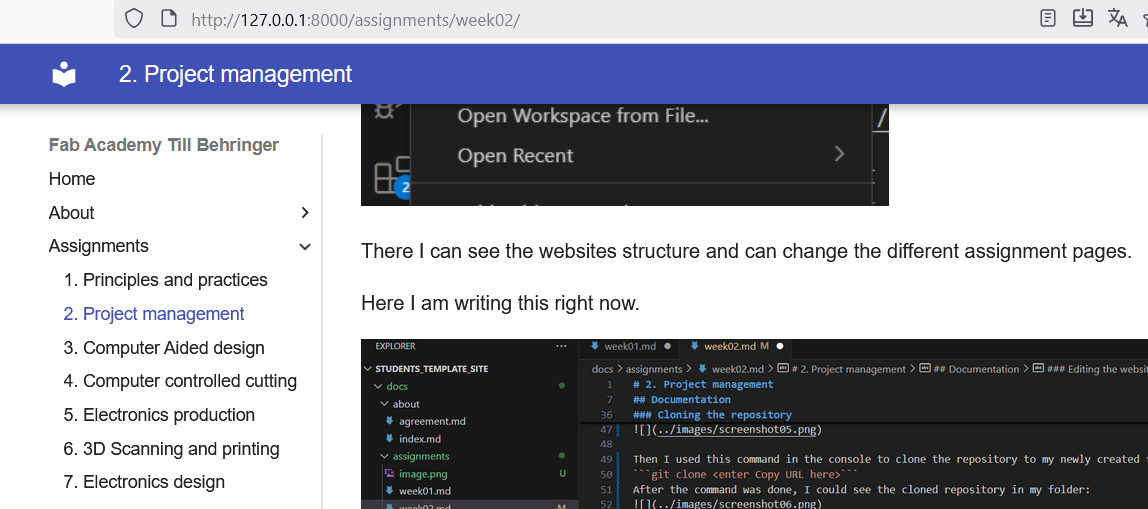
Task: Click paragraph about websites structure
Action: tap(746, 251)
